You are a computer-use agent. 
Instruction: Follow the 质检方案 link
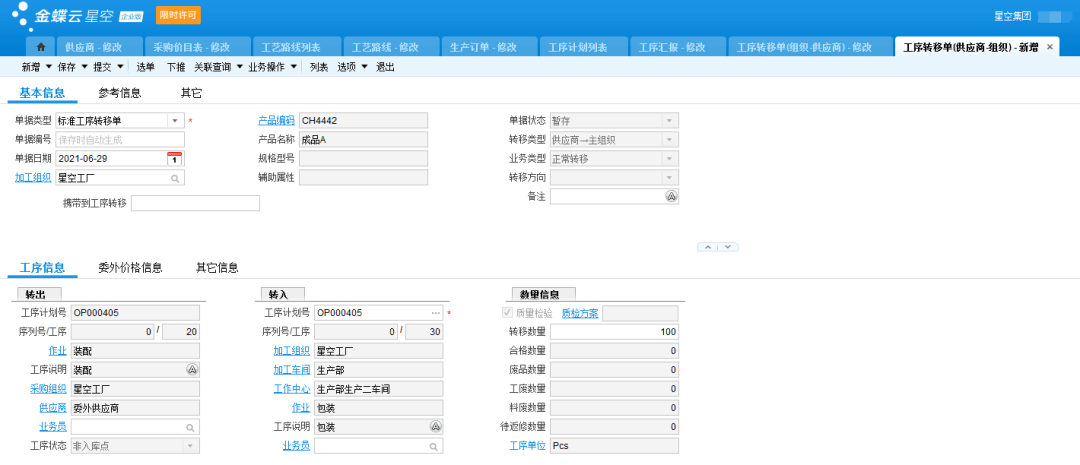tap(580, 313)
